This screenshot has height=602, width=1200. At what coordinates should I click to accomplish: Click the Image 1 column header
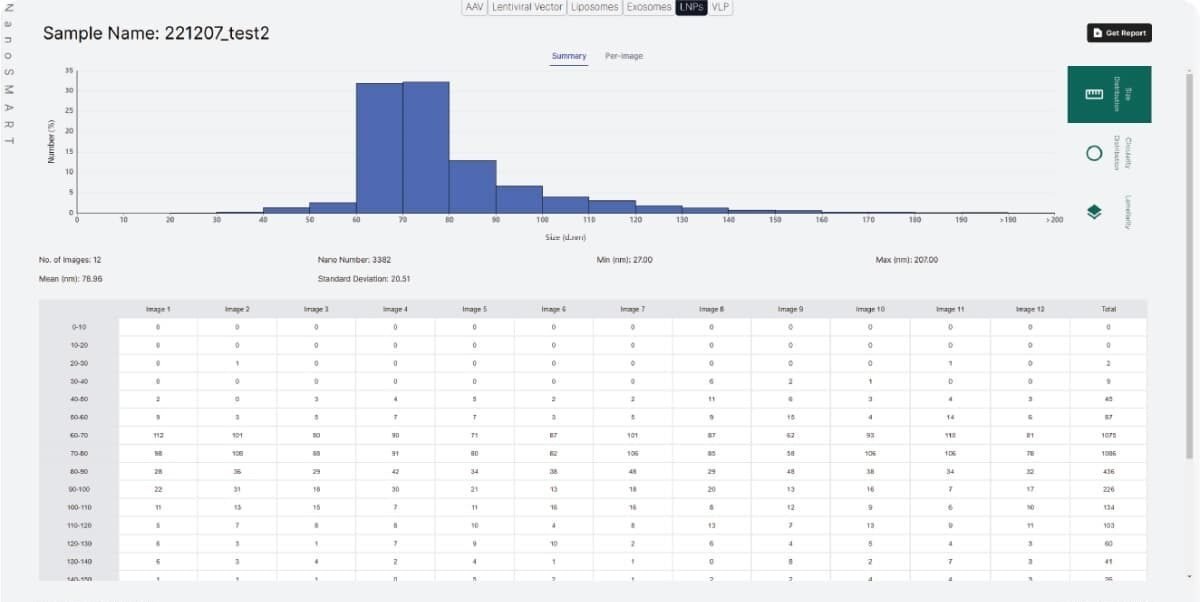tap(157, 309)
